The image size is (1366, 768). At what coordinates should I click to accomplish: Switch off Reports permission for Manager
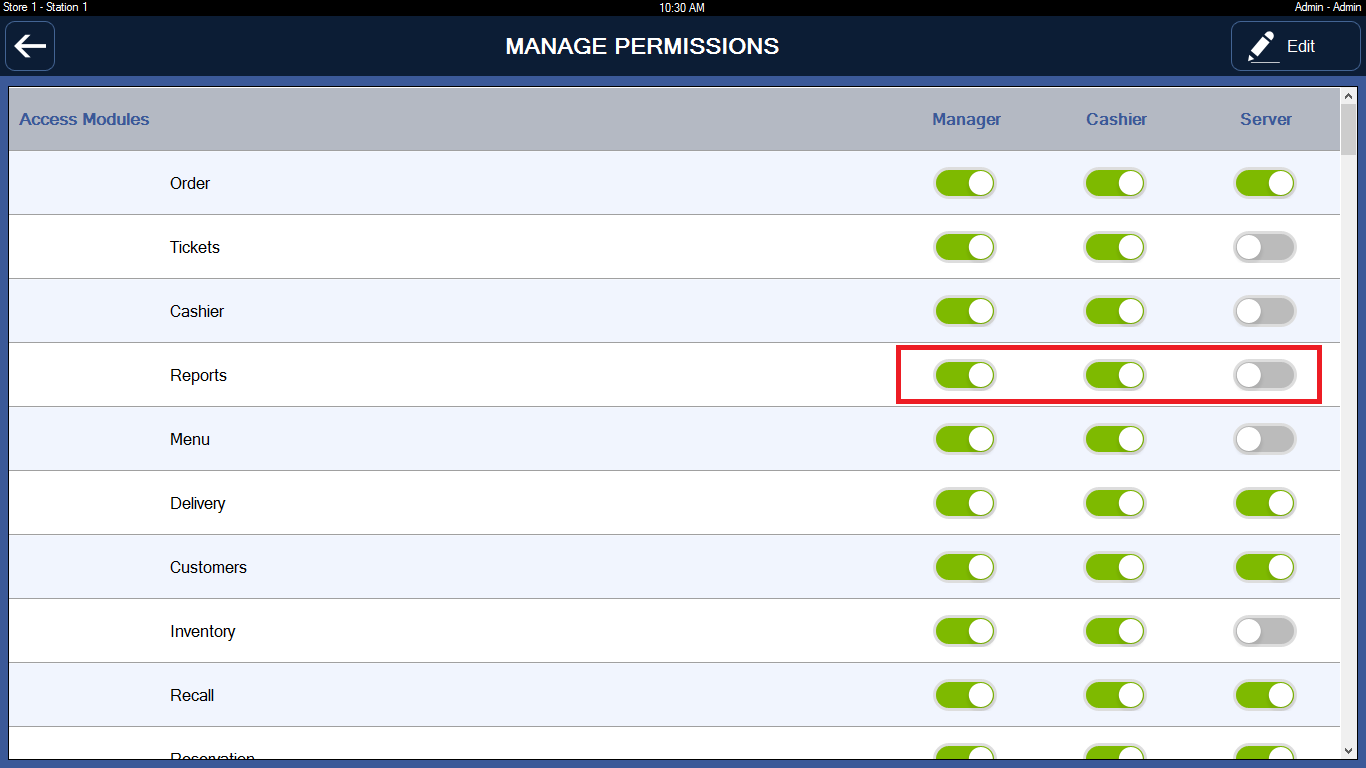tap(965, 375)
